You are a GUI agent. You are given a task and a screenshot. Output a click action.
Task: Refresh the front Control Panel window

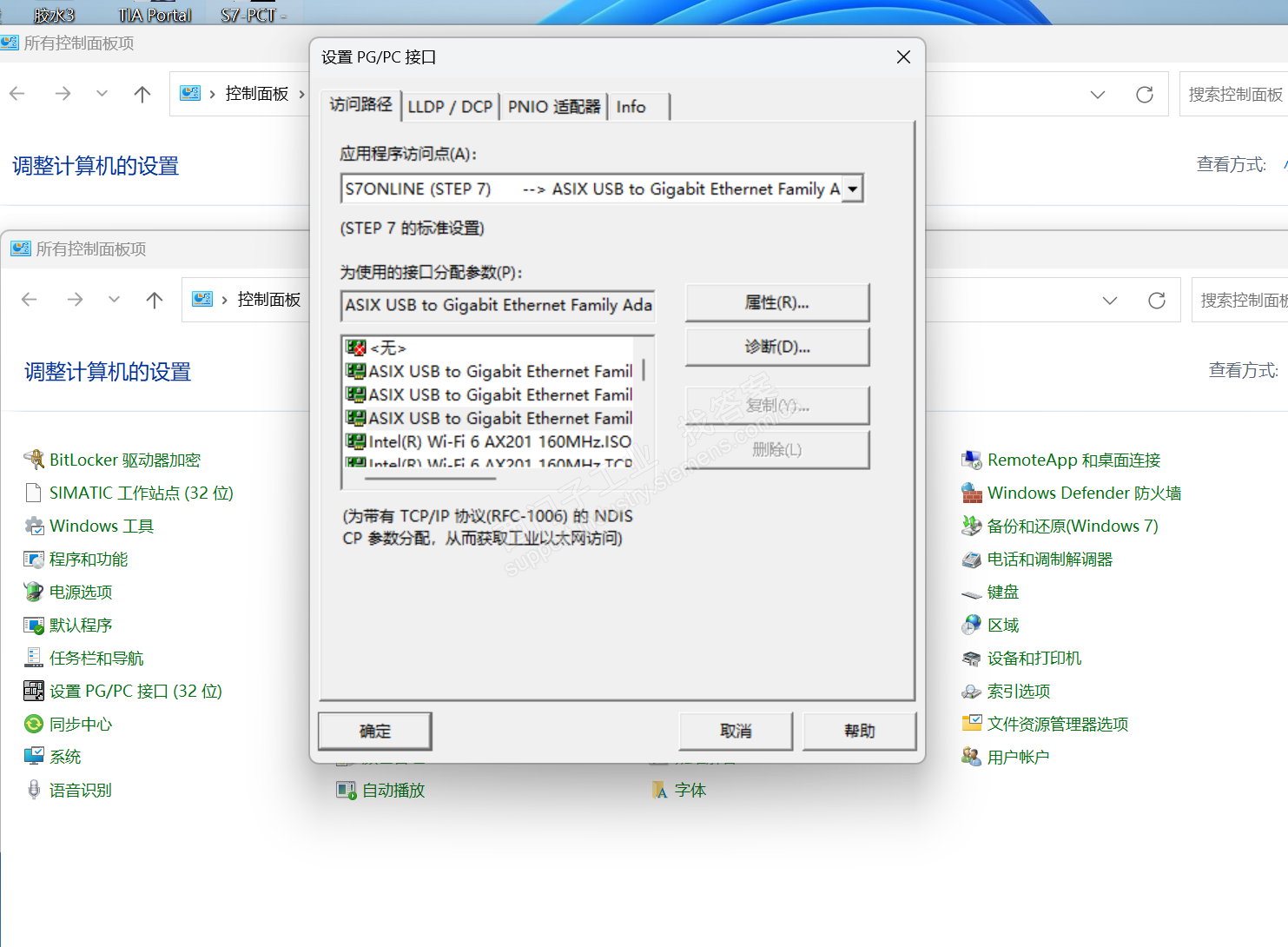click(1157, 300)
